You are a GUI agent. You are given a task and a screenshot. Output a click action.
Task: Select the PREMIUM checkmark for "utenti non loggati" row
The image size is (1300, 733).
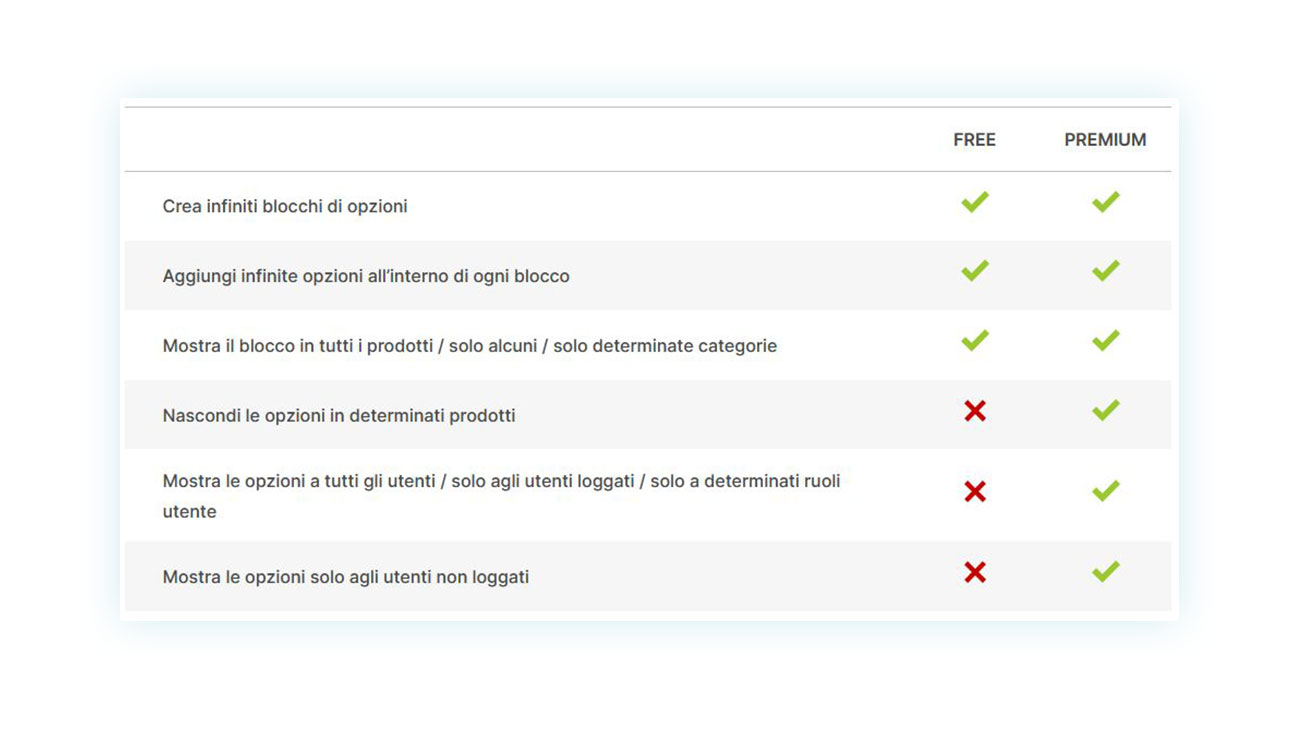coord(1105,572)
